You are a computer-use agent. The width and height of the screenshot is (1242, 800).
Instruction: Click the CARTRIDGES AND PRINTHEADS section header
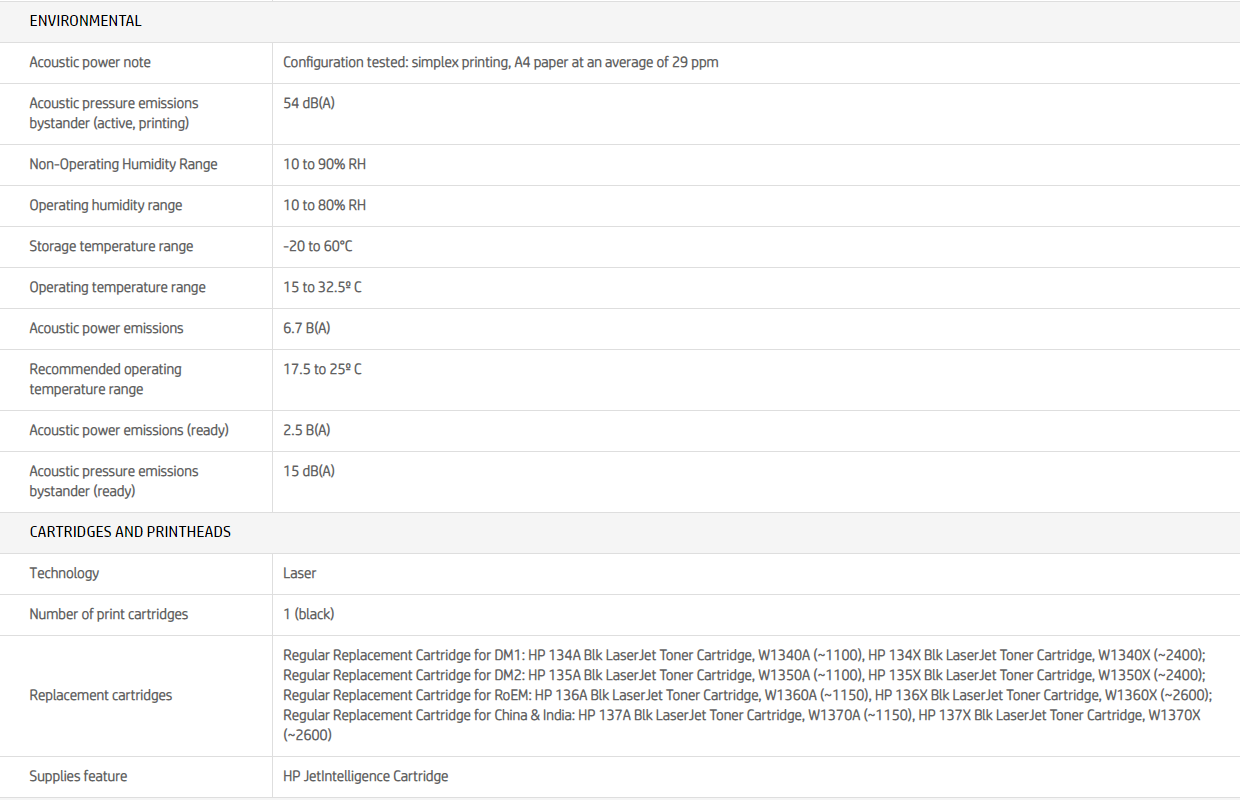tap(130, 532)
